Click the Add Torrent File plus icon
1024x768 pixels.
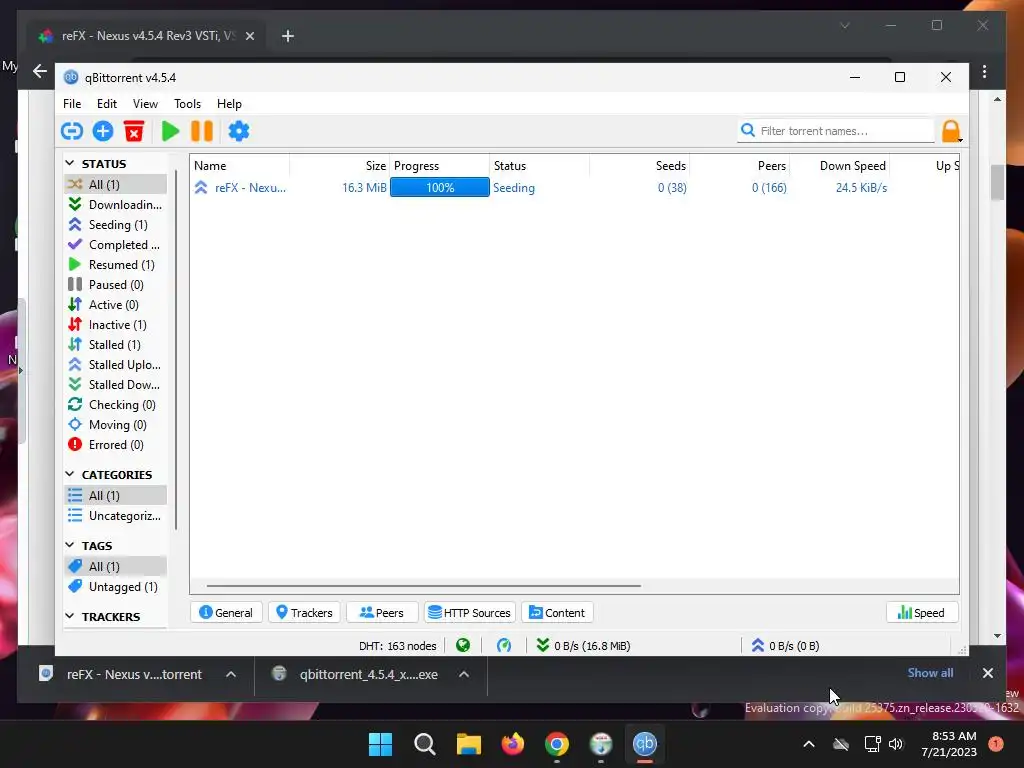[x=103, y=131]
